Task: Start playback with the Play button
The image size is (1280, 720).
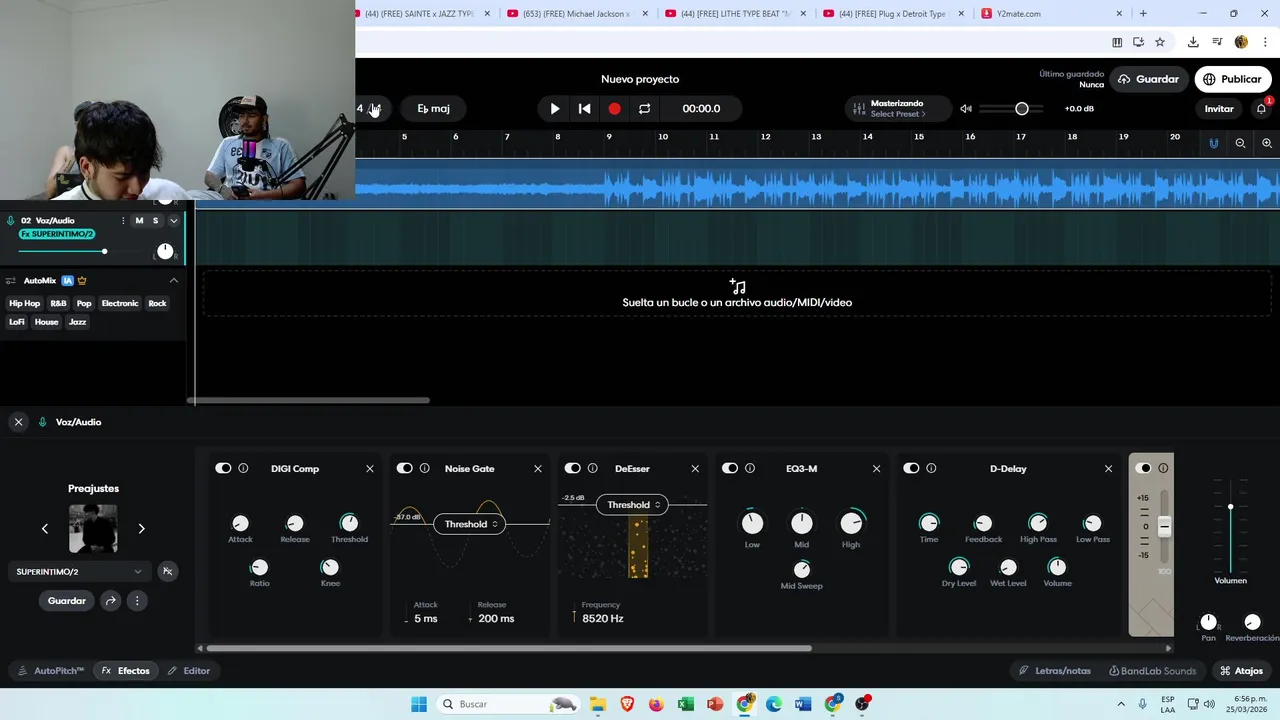Action: [x=555, y=108]
